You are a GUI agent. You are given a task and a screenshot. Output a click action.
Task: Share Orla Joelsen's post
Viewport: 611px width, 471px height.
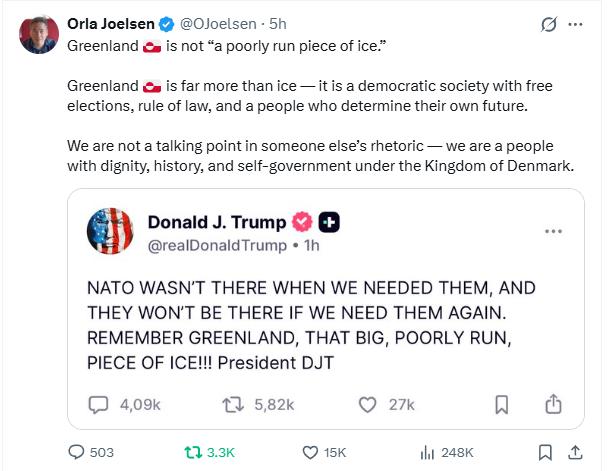click(x=575, y=452)
